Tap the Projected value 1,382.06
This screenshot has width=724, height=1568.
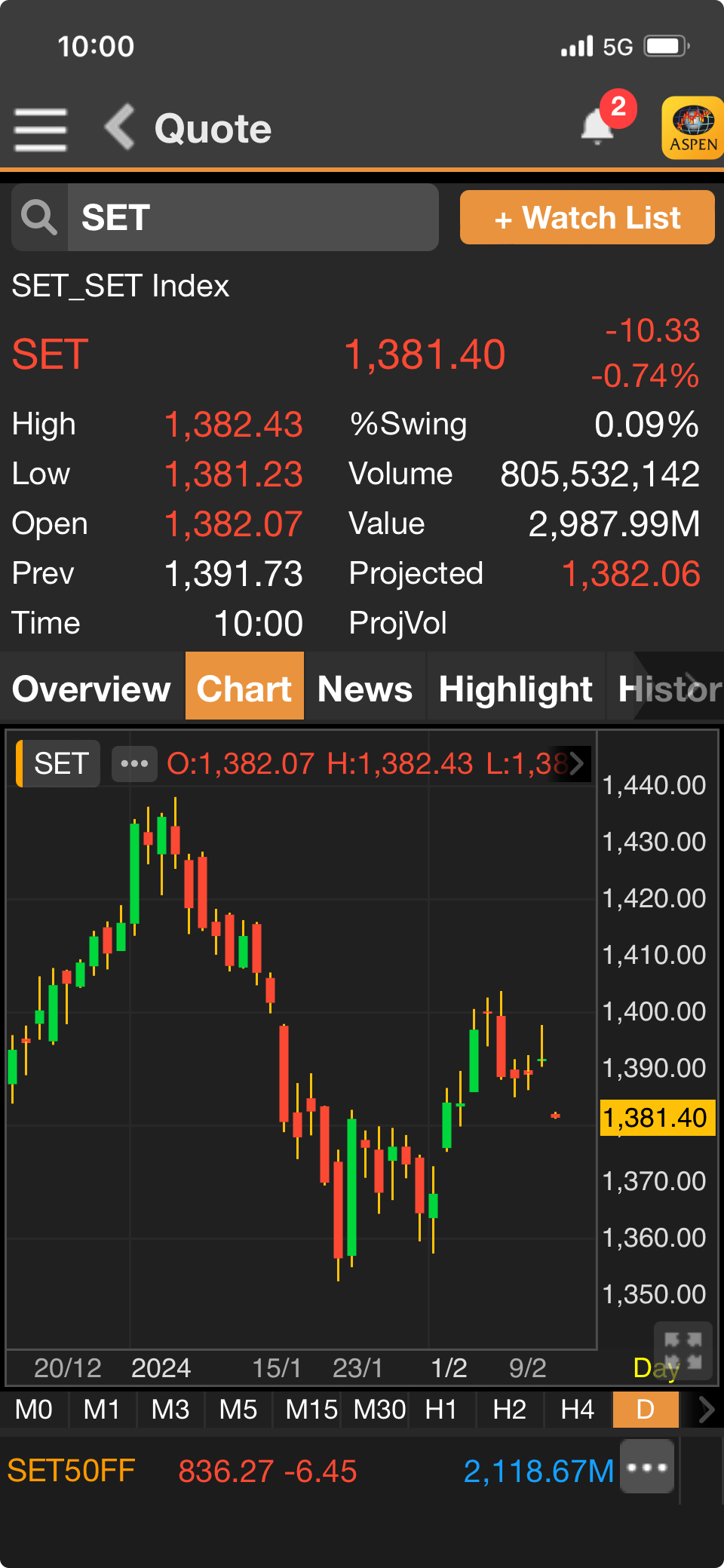pos(631,574)
